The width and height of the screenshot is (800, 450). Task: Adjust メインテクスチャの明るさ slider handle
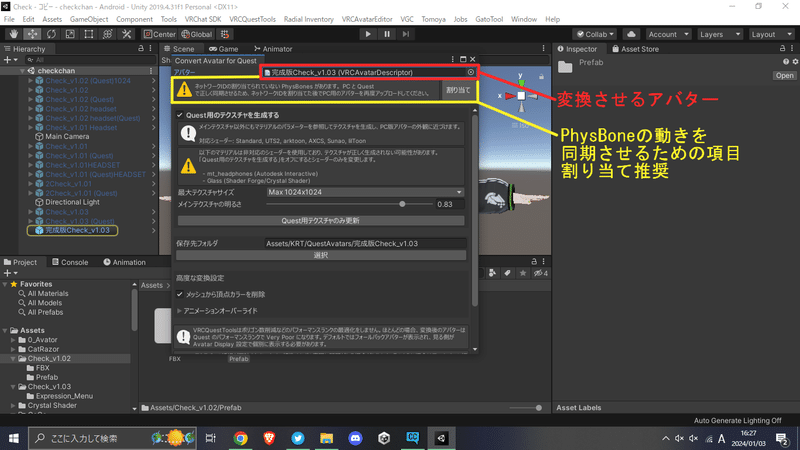click(402, 204)
